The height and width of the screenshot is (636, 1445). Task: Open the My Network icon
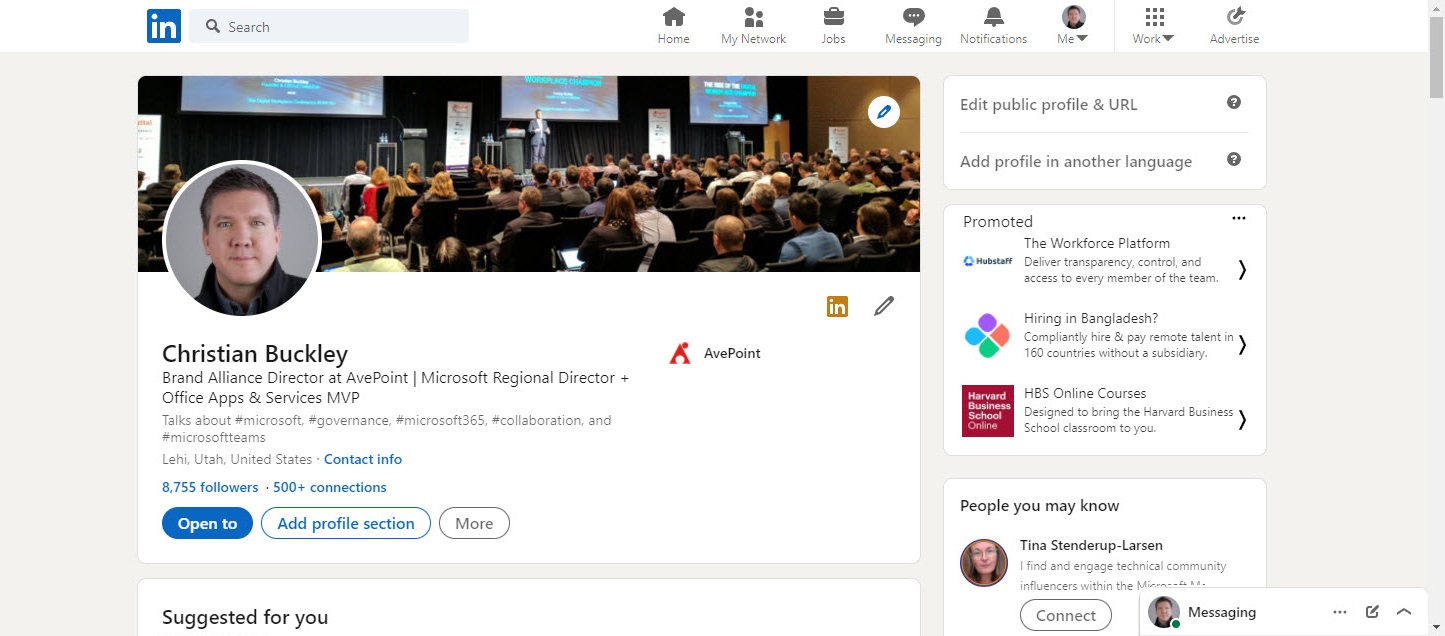click(x=754, y=17)
